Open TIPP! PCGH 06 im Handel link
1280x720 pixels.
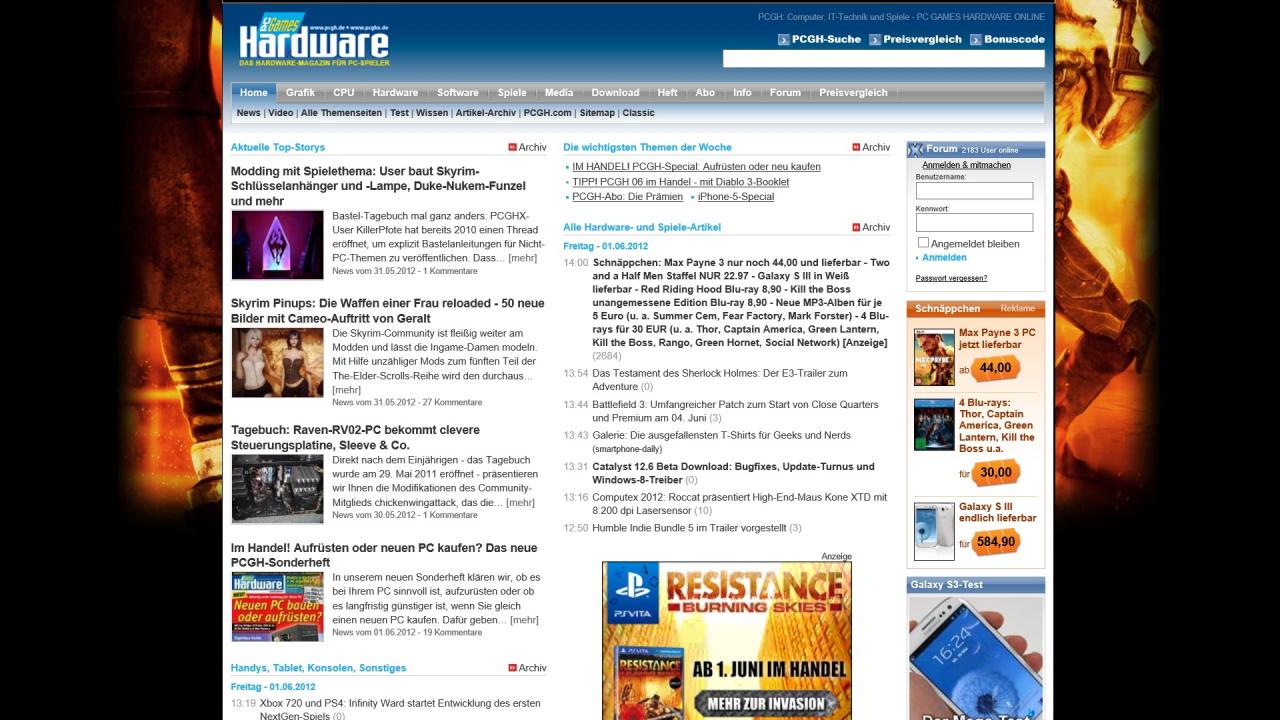coord(680,182)
